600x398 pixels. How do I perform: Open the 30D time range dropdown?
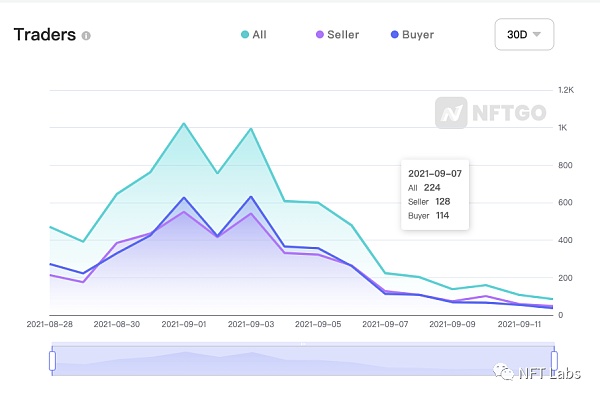click(524, 34)
